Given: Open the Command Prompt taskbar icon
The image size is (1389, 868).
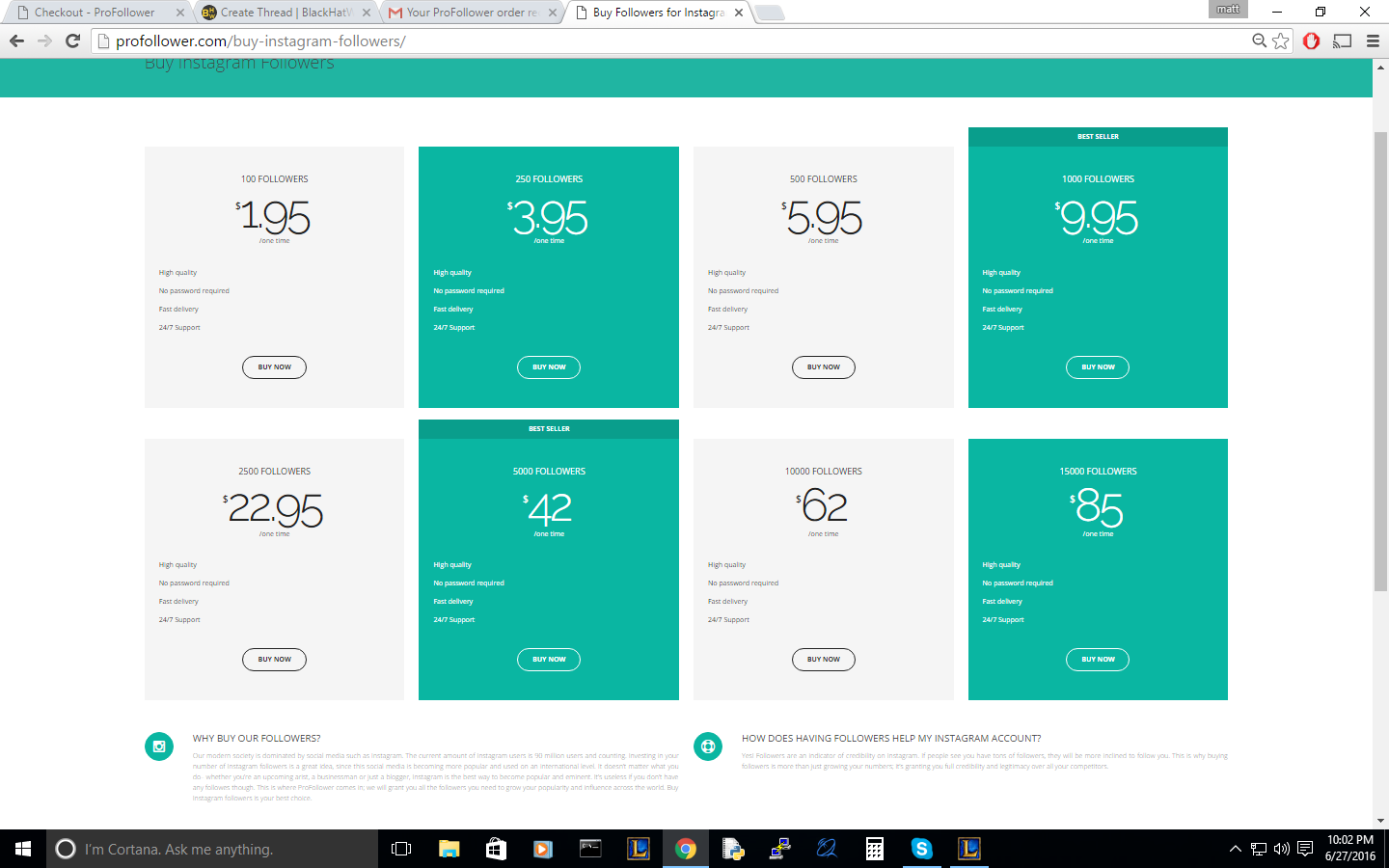Looking at the screenshot, I should coord(590,849).
